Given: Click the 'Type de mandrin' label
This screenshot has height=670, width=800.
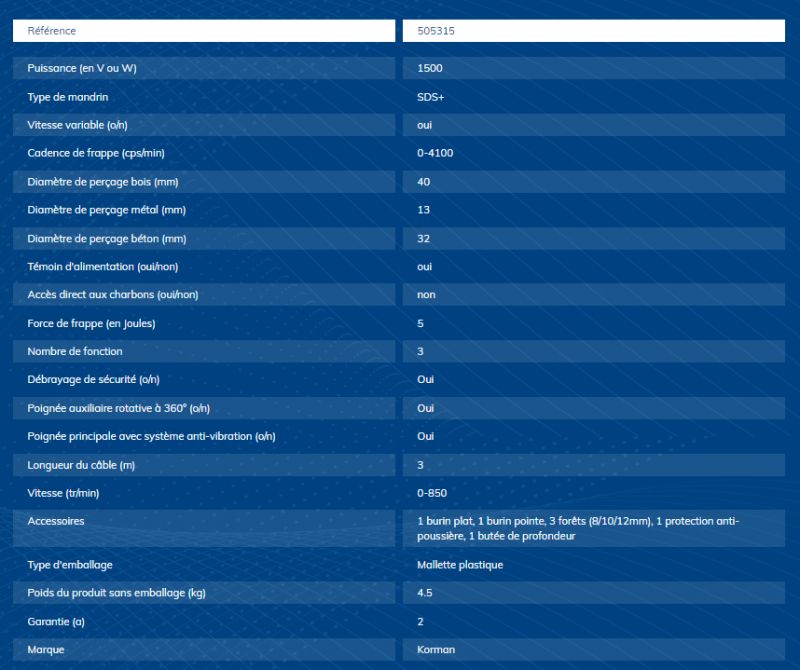Looking at the screenshot, I should pos(68,97).
